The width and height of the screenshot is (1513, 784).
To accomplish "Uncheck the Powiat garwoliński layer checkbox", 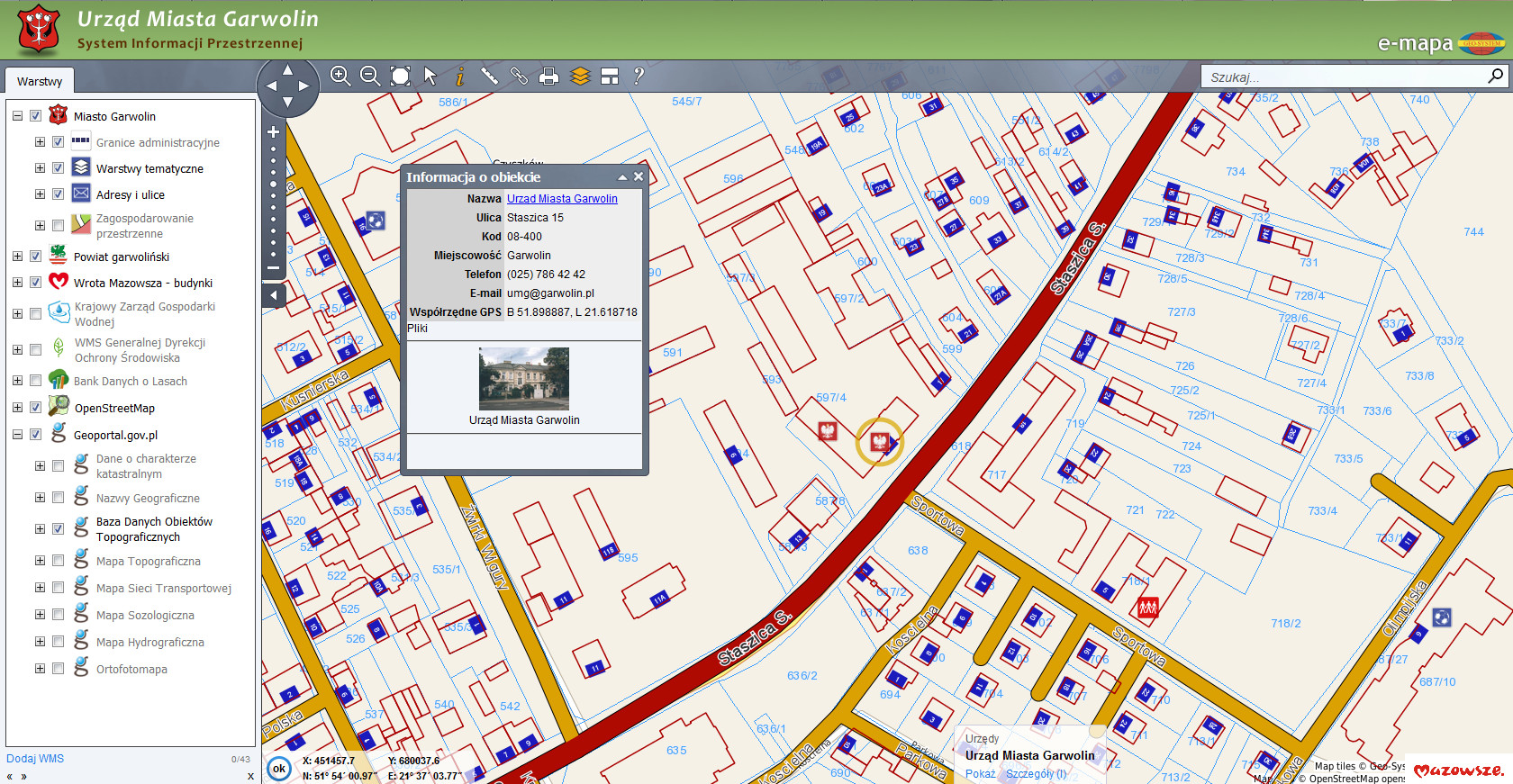I will [x=36, y=257].
